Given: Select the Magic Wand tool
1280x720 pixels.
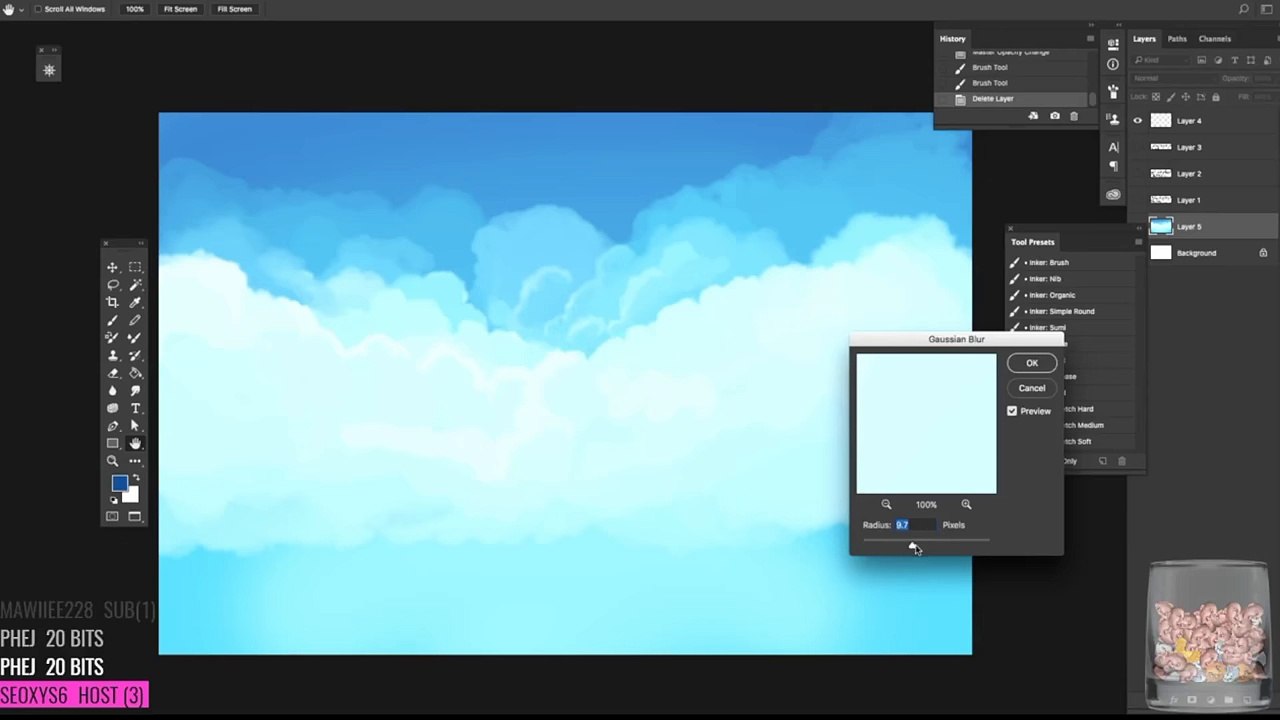Looking at the screenshot, I should 135,285.
